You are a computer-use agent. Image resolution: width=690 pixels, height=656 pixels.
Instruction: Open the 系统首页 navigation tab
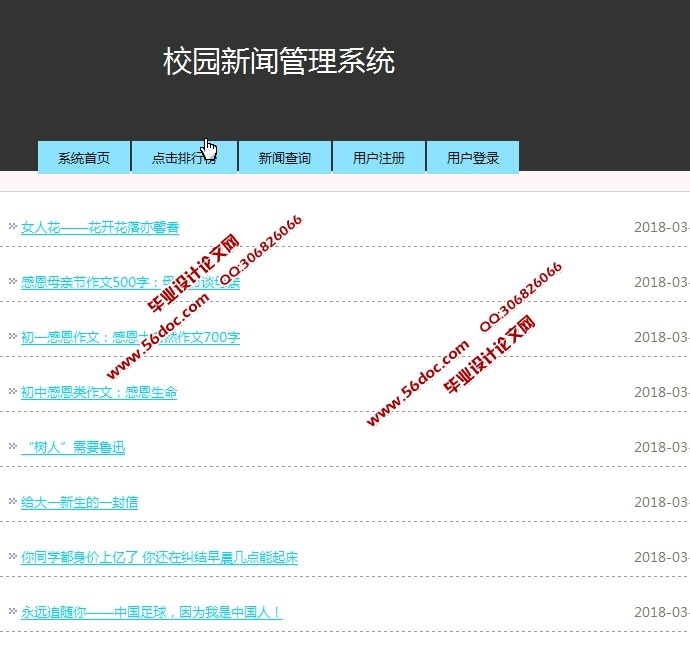[x=84, y=158]
